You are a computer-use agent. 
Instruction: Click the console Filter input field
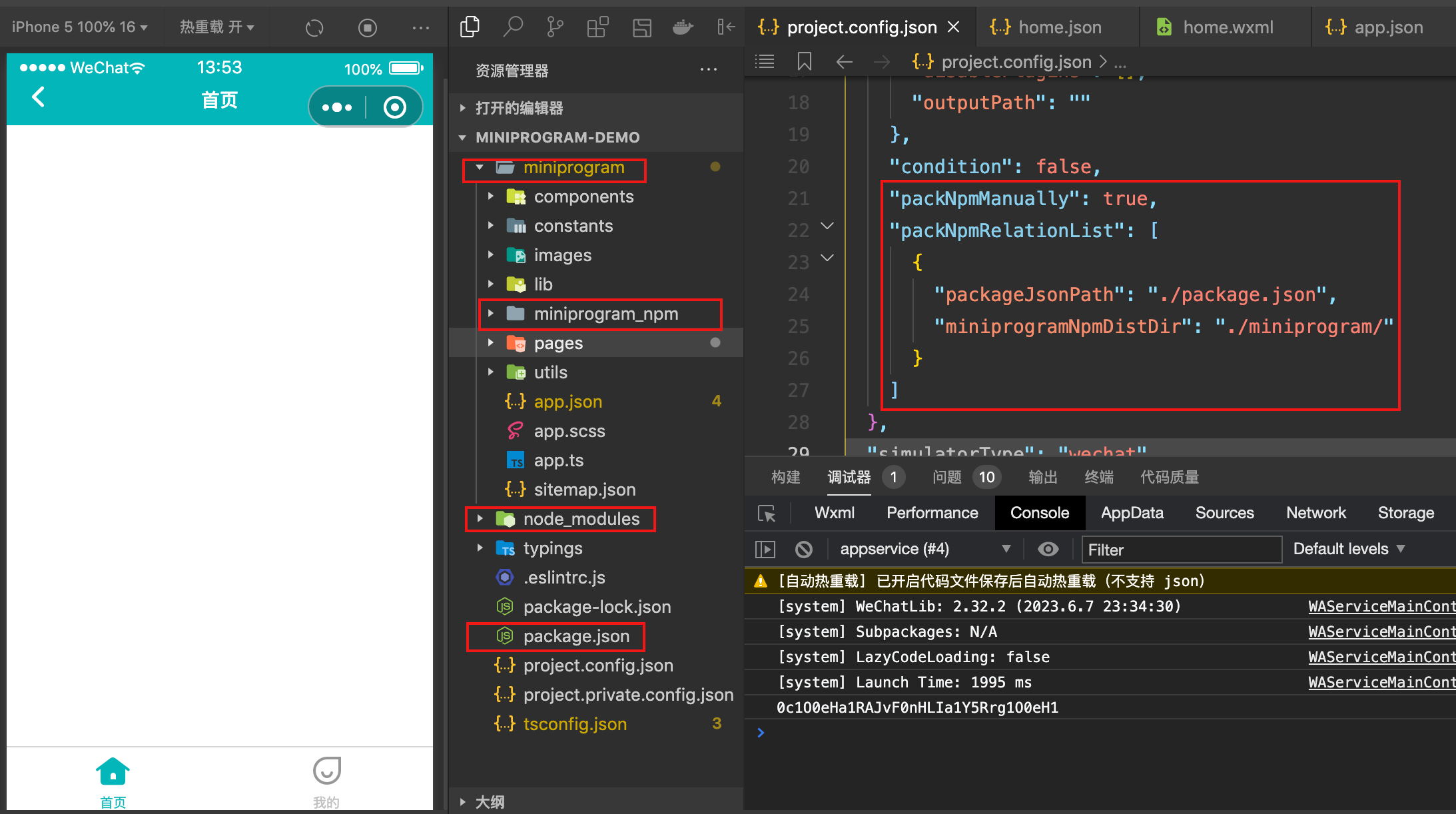pos(1182,550)
